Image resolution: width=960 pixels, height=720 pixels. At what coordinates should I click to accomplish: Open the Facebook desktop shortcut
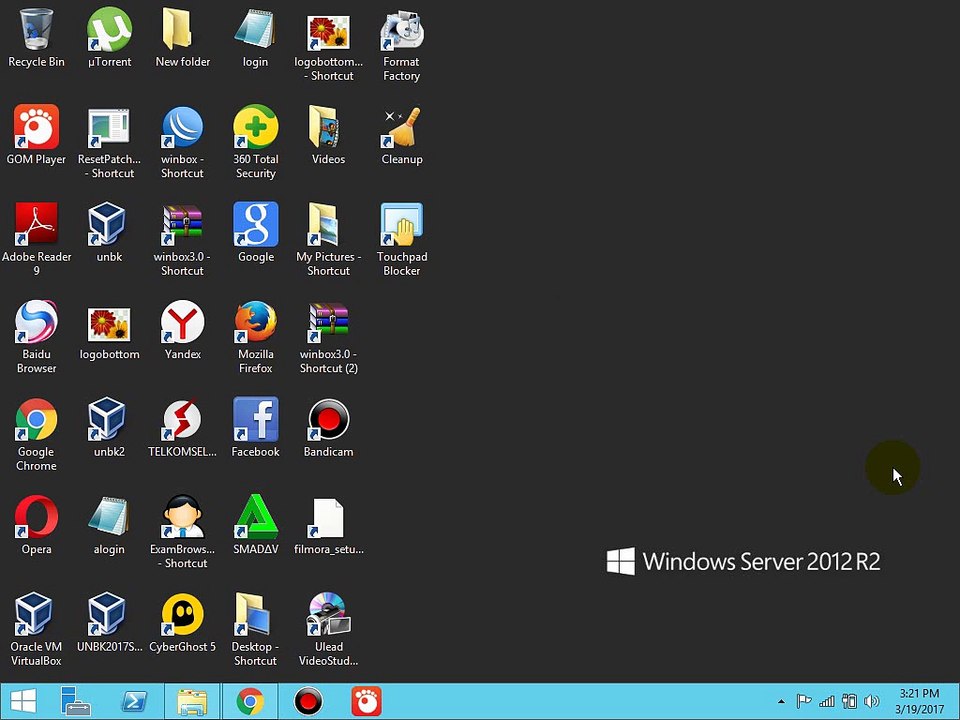255,427
